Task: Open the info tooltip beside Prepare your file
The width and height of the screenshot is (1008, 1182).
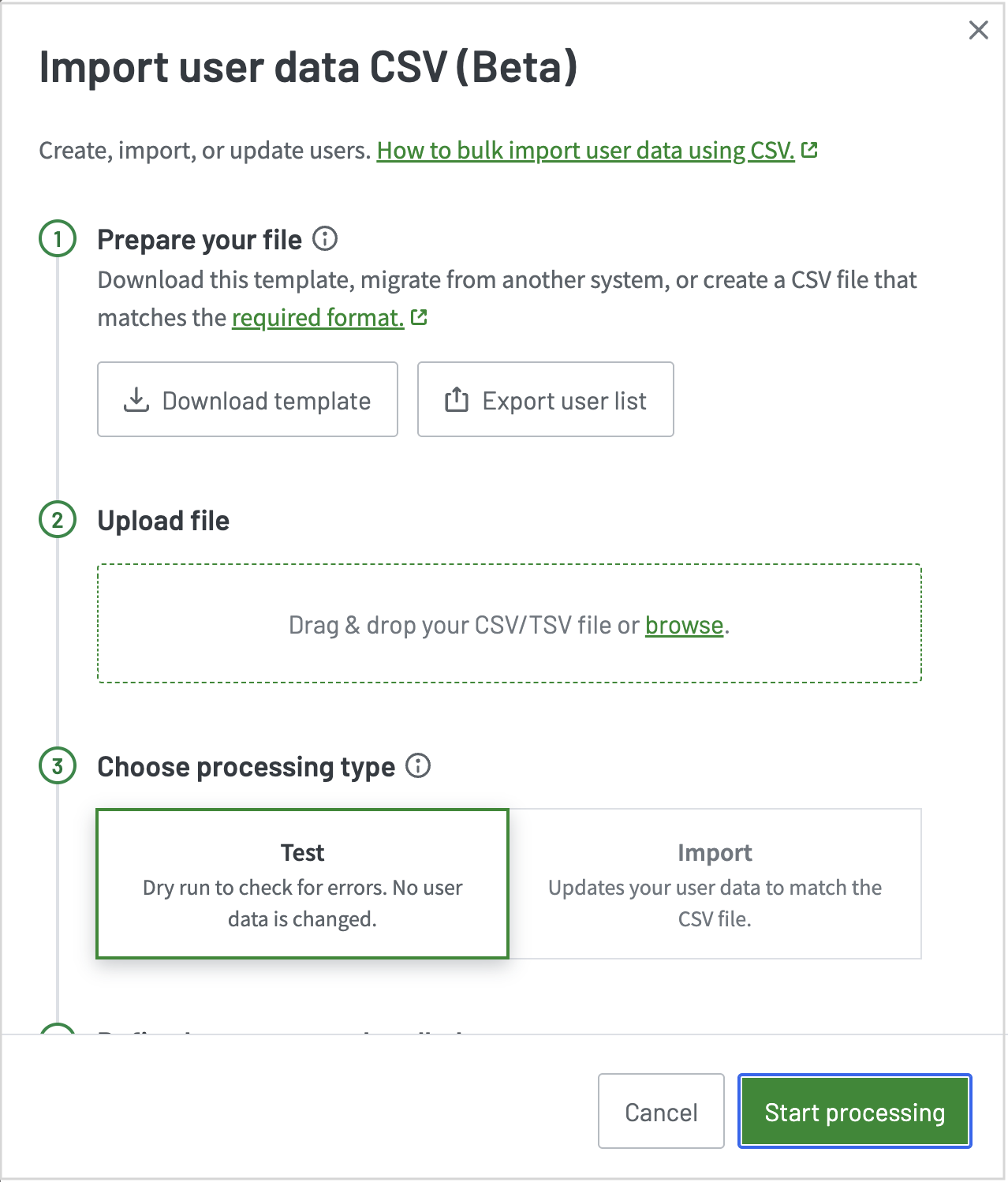Action: 326,239
